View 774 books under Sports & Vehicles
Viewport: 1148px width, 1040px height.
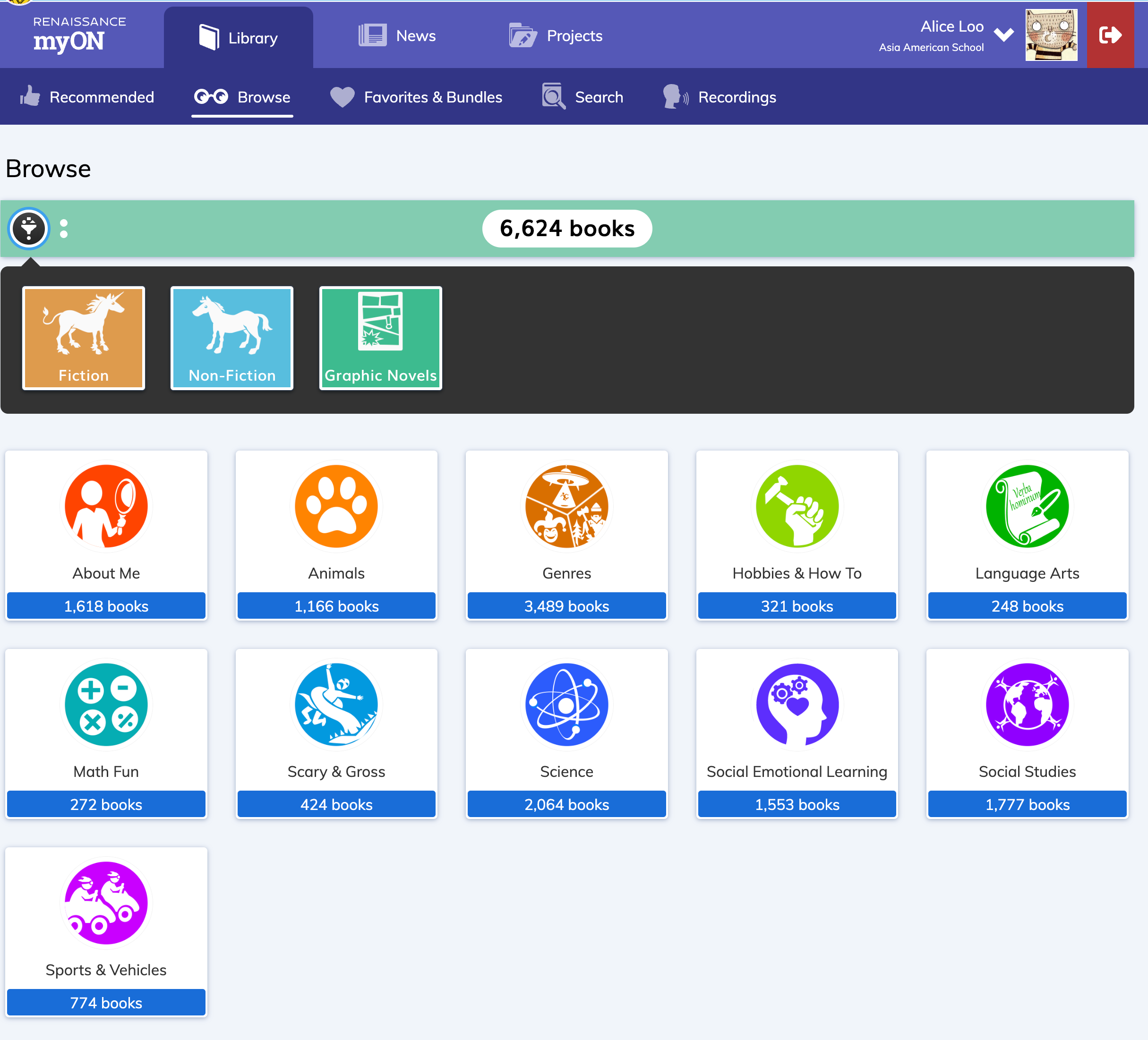click(x=106, y=1002)
